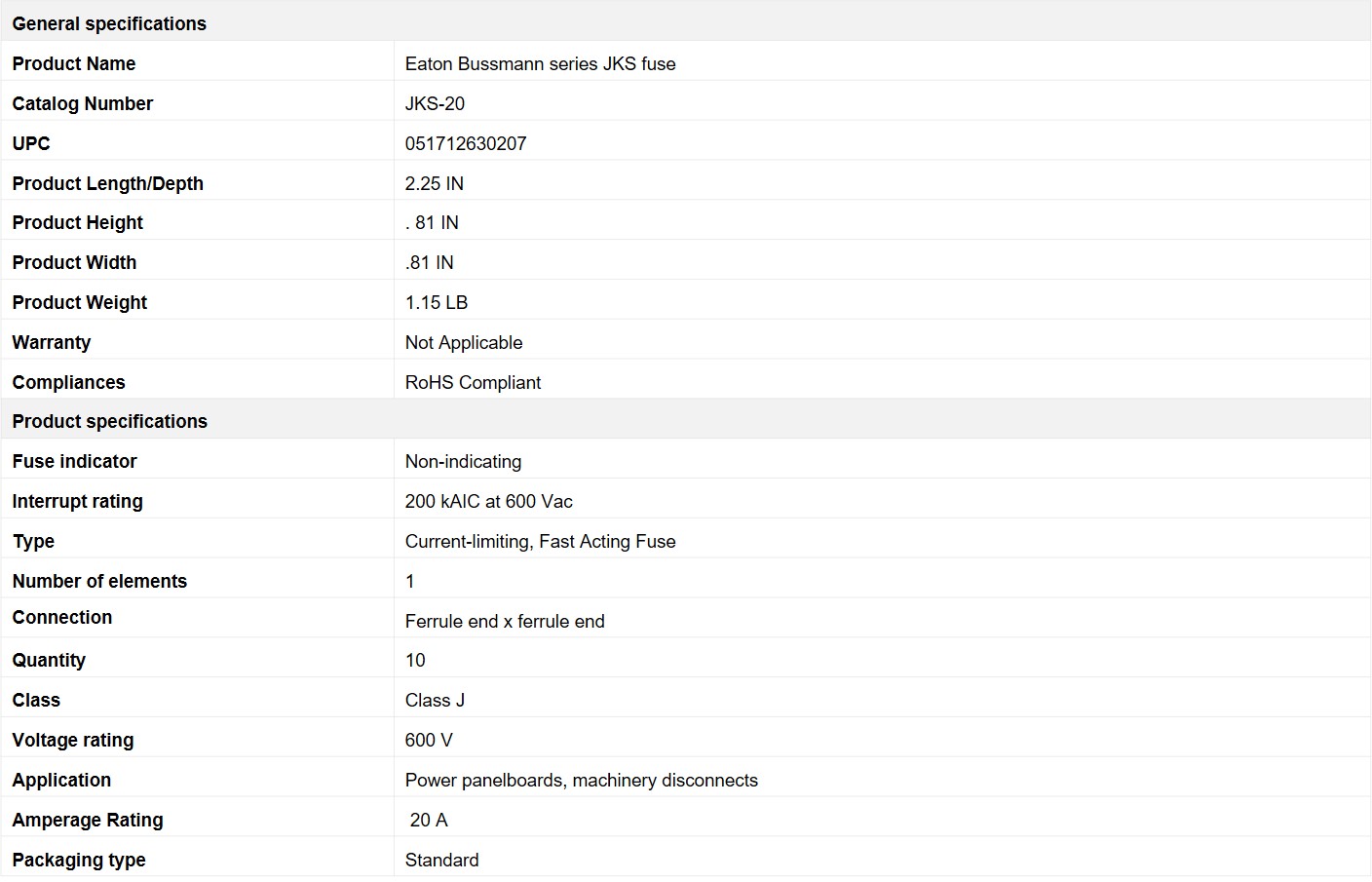Select the 'Packaging type' label

pos(79,860)
